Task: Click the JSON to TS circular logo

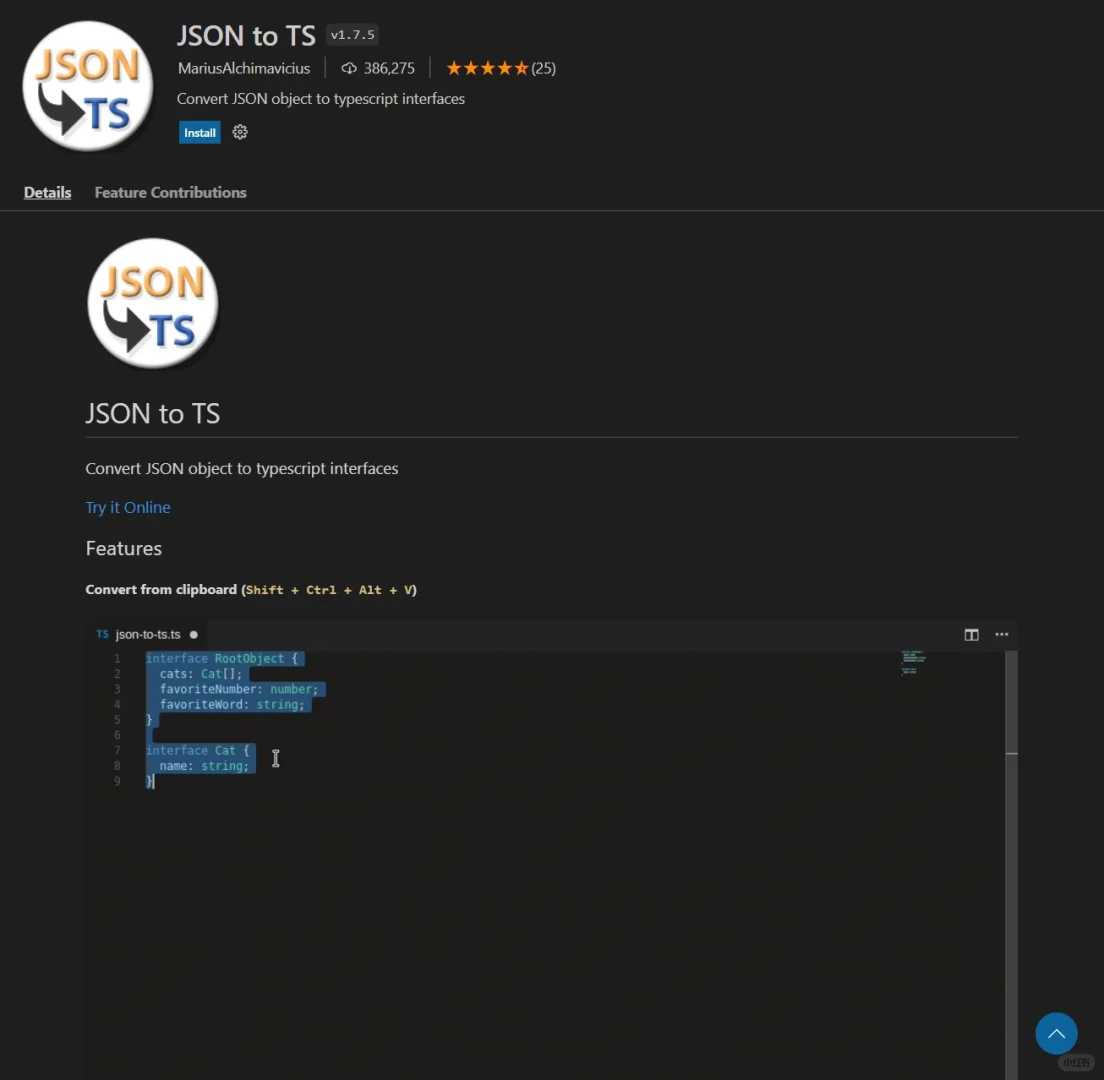Action: [x=87, y=84]
